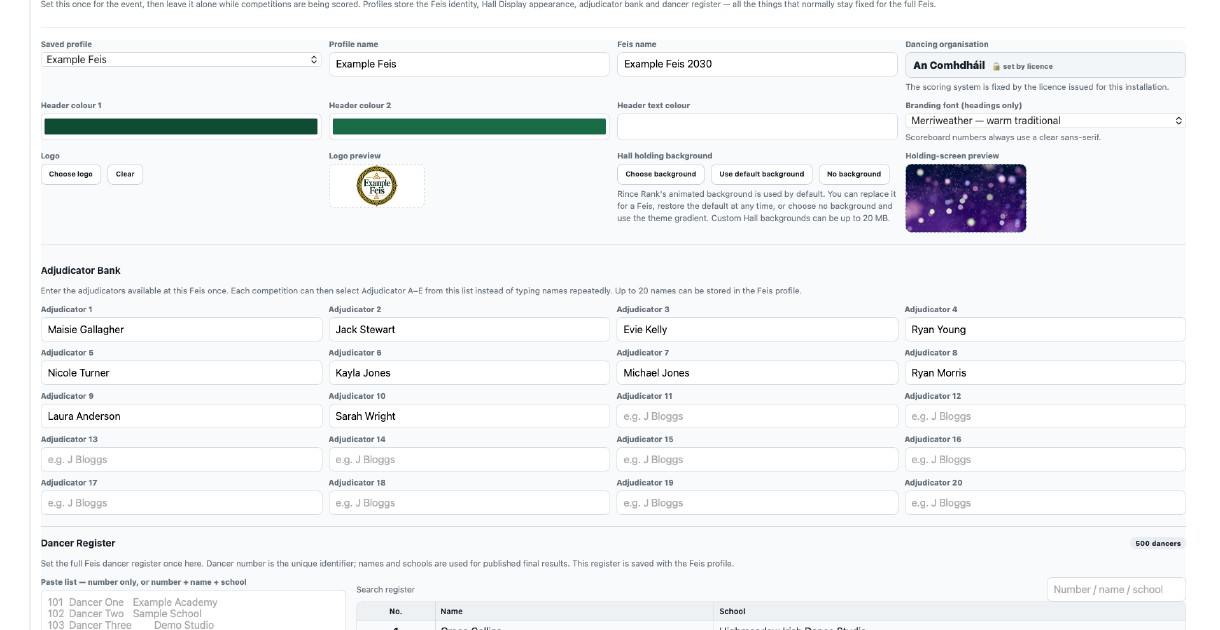Edit Adjudicator 9 field Laura Anderson
Image resolution: width=1220 pixels, height=630 pixels.
pyautogui.click(x=181, y=417)
